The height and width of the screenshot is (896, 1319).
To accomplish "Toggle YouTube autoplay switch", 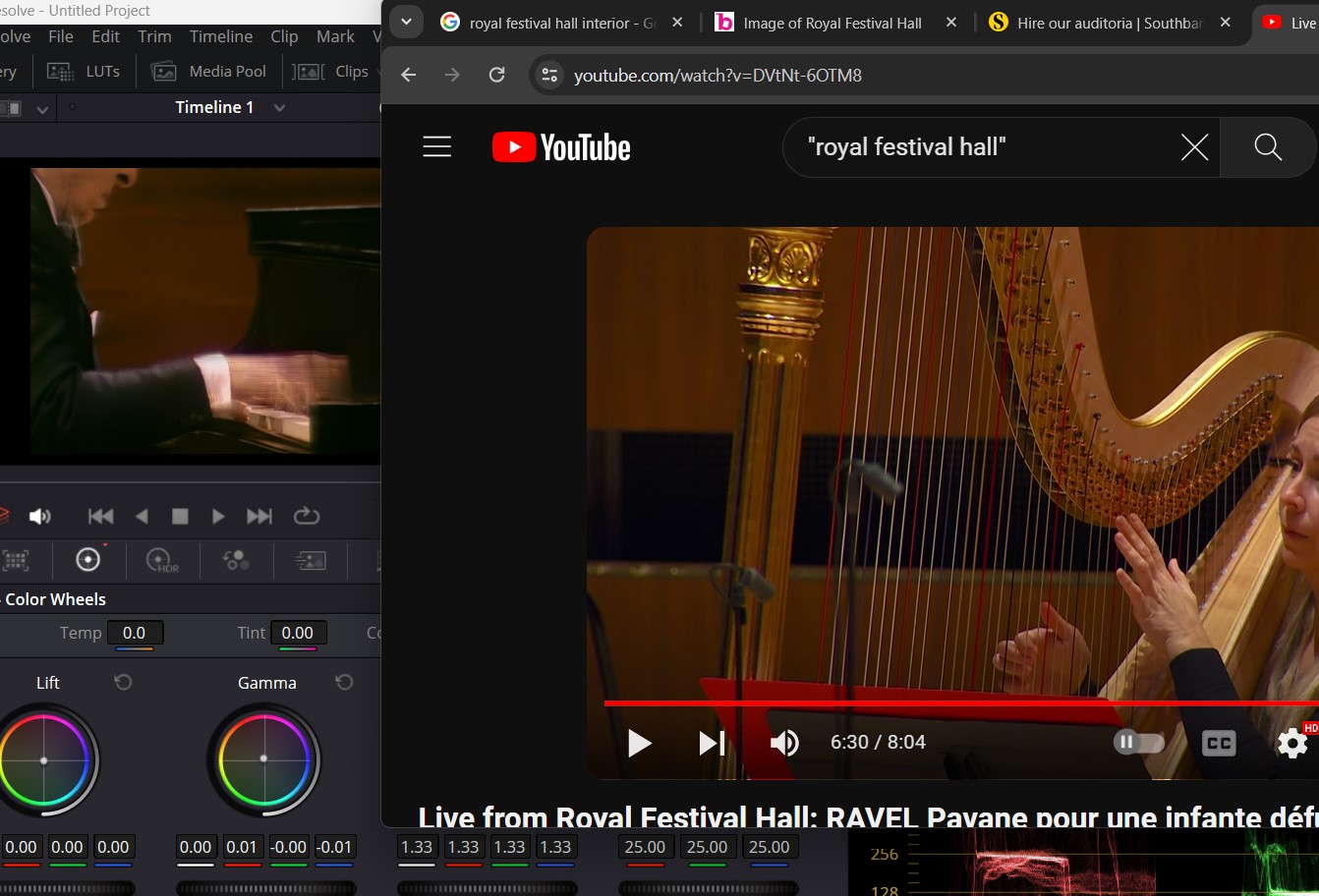I will [x=1138, y=742].
